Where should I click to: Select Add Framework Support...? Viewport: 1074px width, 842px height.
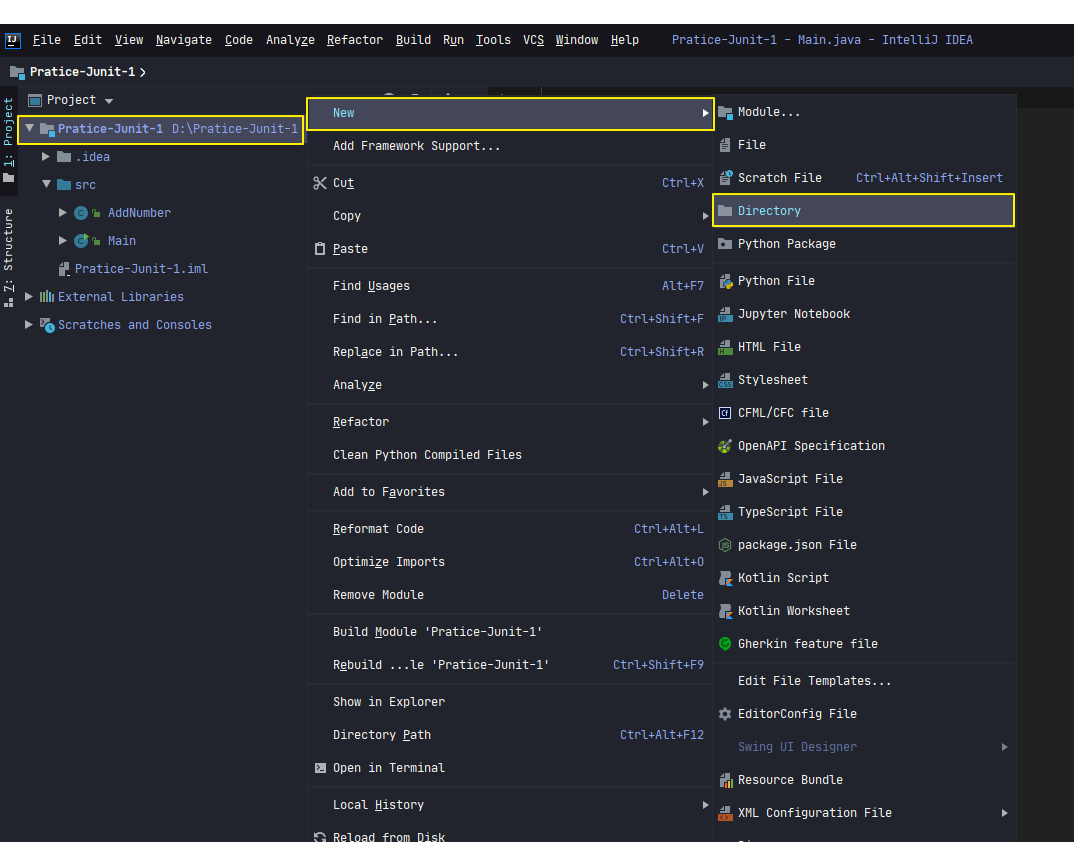point(510,146)
